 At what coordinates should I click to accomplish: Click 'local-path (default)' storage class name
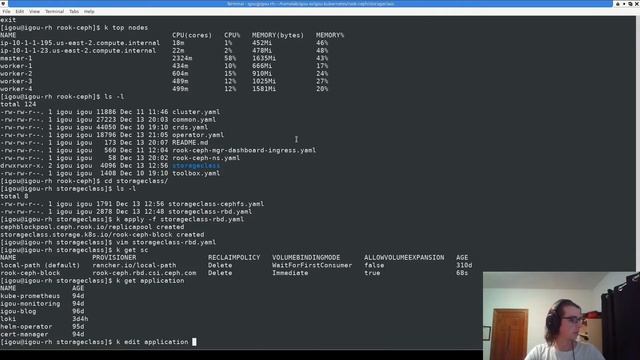coord(40,265)
